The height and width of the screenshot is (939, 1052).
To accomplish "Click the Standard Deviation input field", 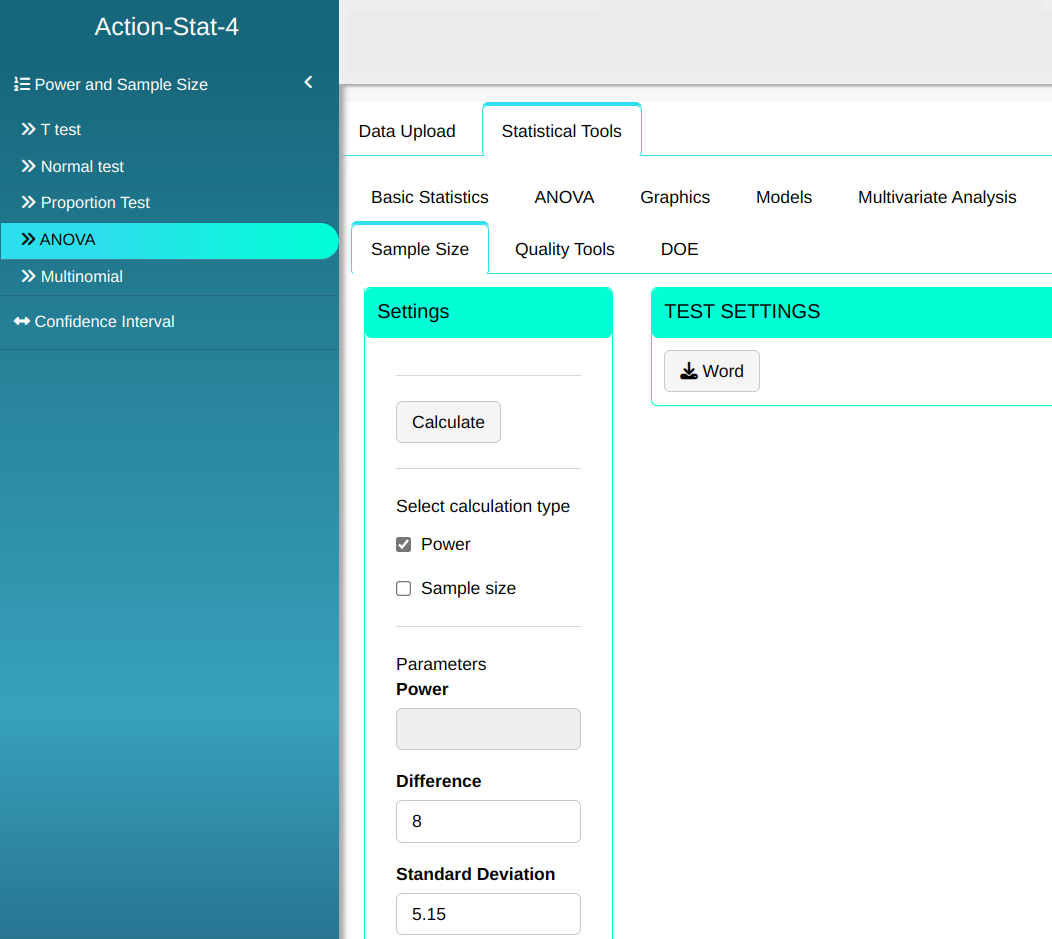I will (488, 914).
